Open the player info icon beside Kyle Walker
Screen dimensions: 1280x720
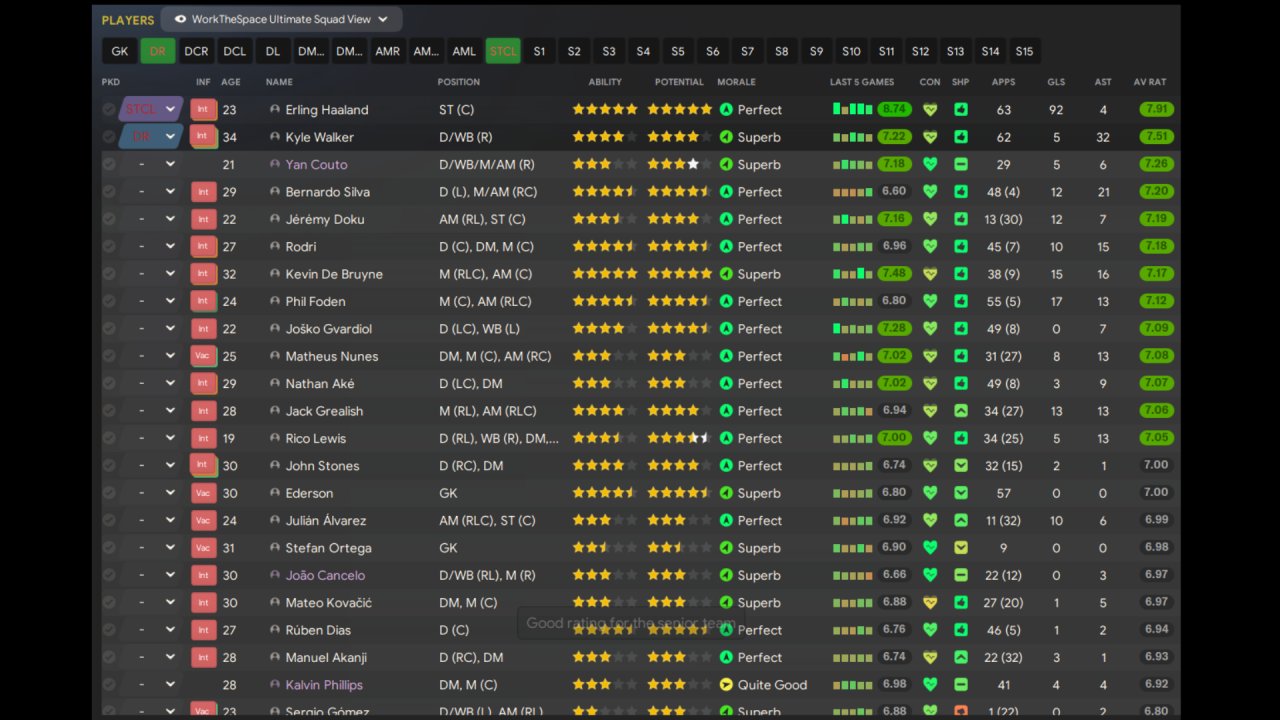tap(275, 137)
